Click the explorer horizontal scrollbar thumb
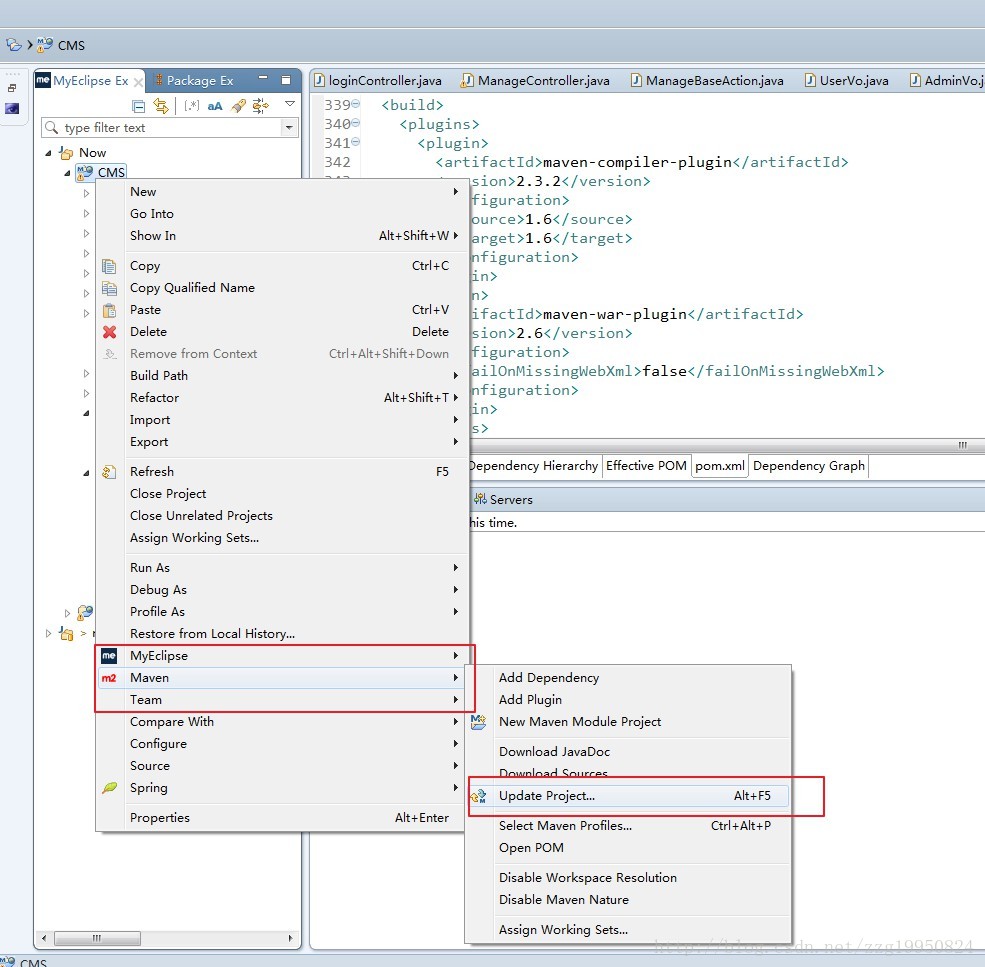 click(97, 938)
